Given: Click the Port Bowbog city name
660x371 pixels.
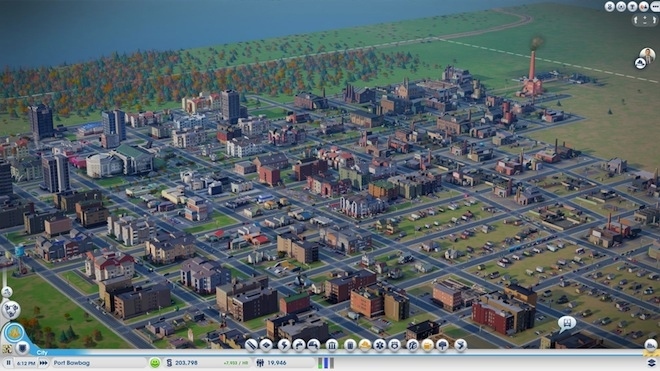Looking at the screenshot, I should click(72, 363).
